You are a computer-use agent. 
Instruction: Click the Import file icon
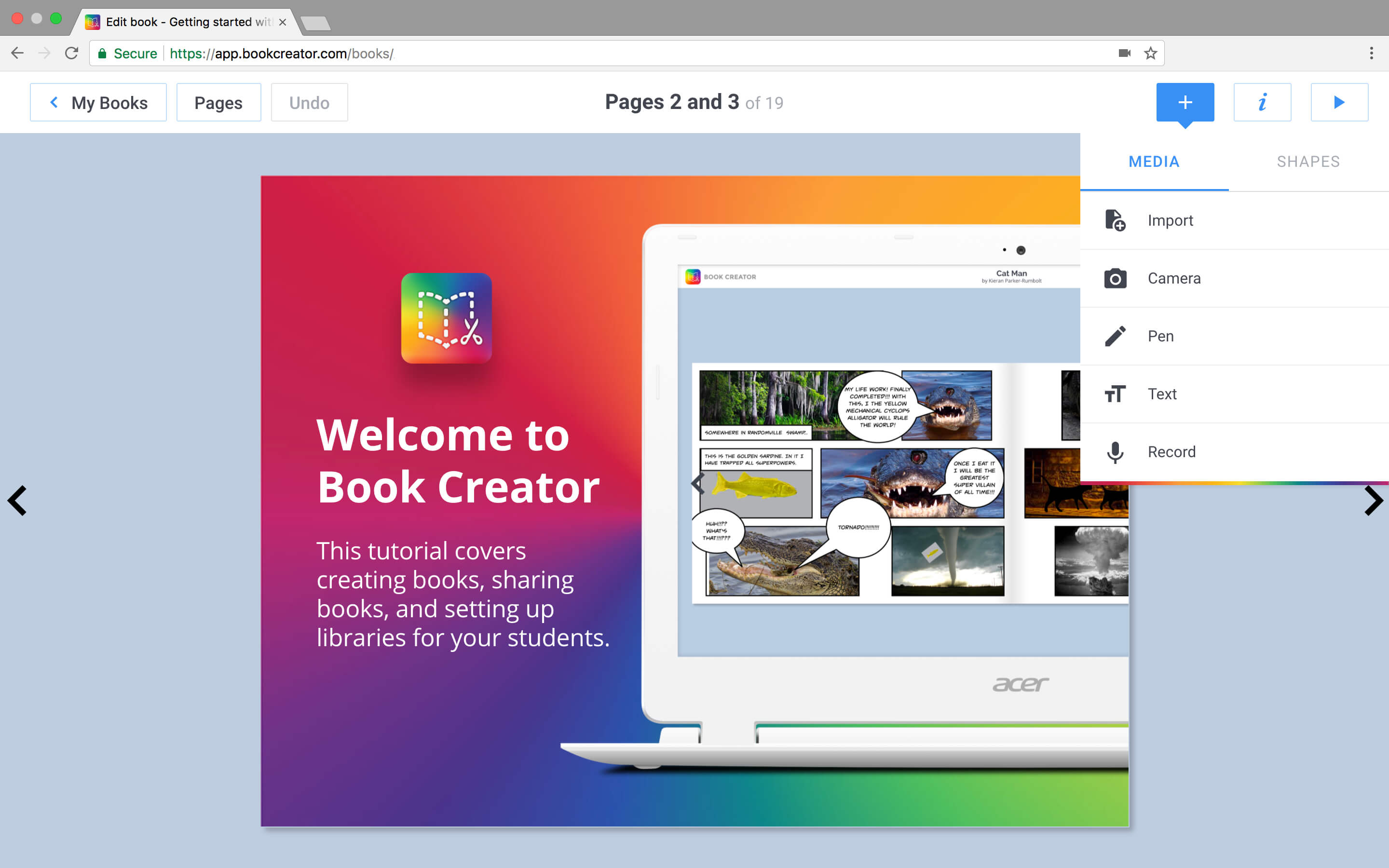(x=1115, y=220)
